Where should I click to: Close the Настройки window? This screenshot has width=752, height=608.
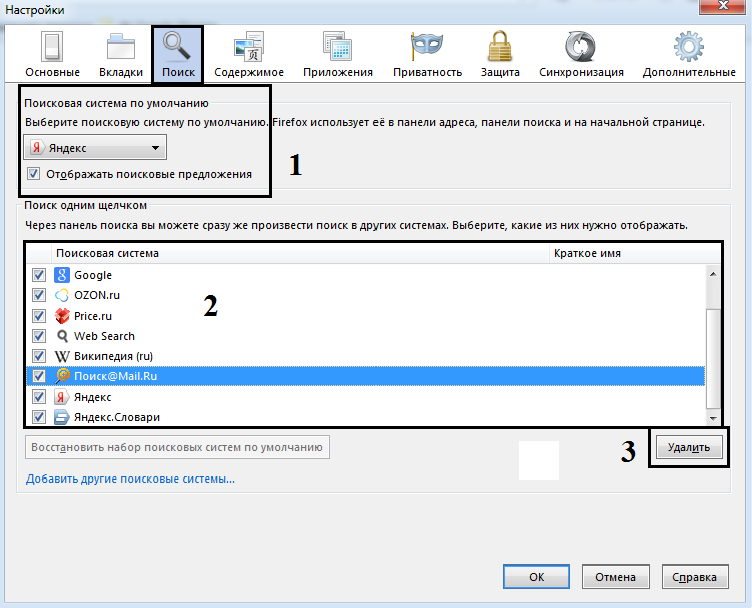click(x=724, y=6)
